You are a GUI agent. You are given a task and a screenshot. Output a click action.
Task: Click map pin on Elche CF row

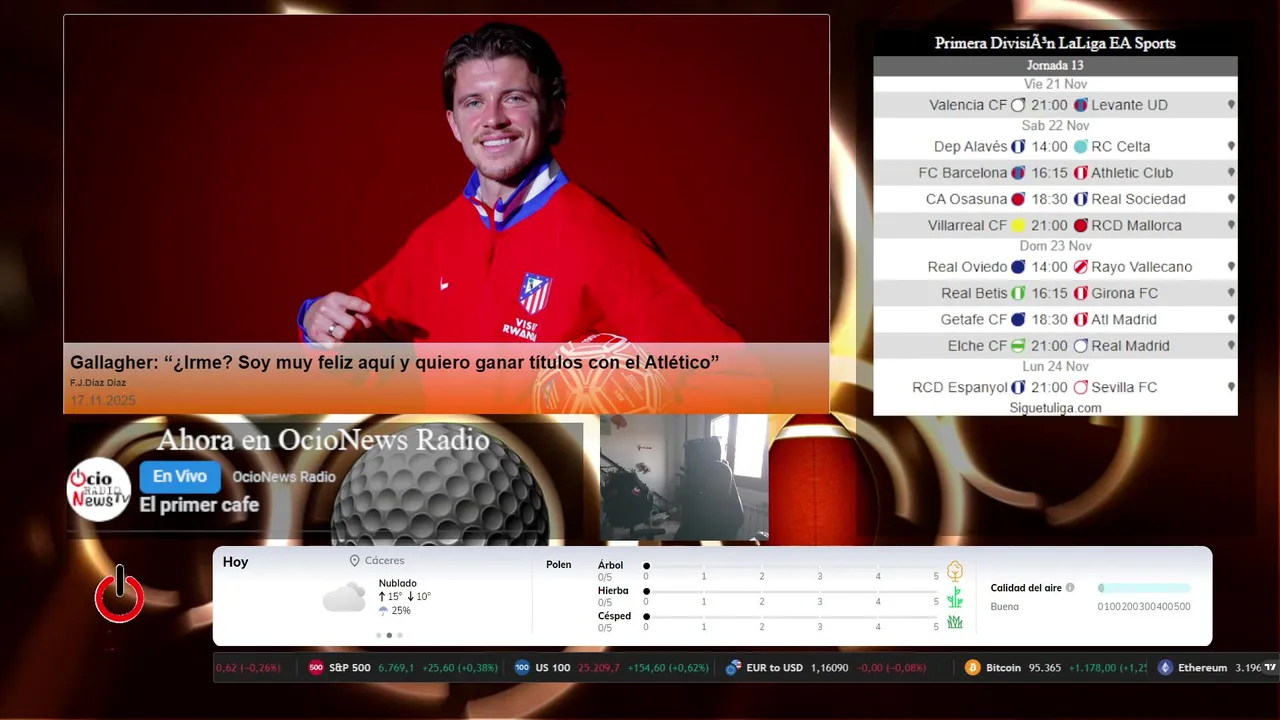click(1231, 346)
